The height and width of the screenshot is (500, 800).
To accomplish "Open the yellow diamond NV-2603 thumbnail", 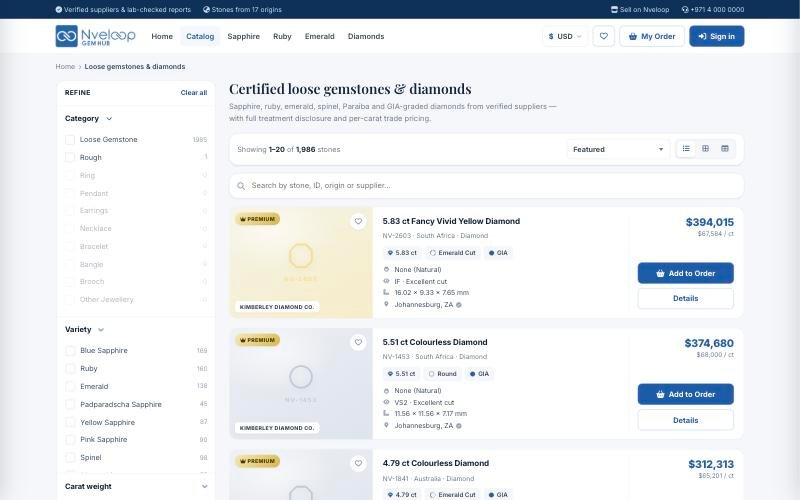I will click(301, 262).
